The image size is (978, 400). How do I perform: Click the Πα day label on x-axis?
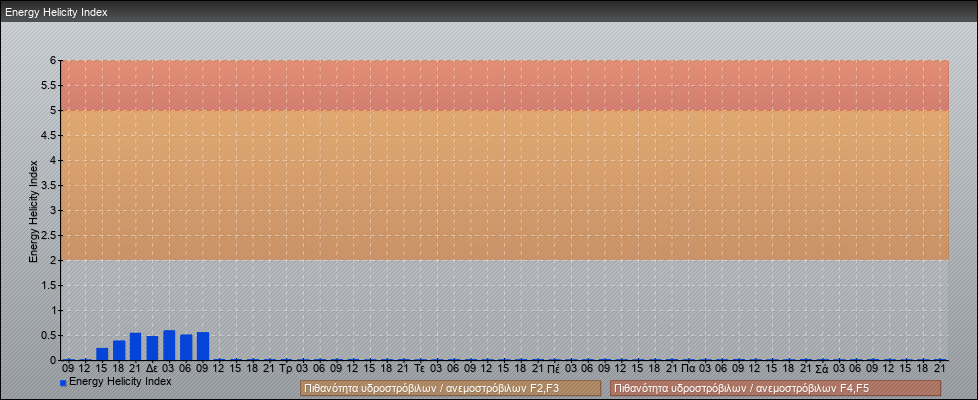688,369
